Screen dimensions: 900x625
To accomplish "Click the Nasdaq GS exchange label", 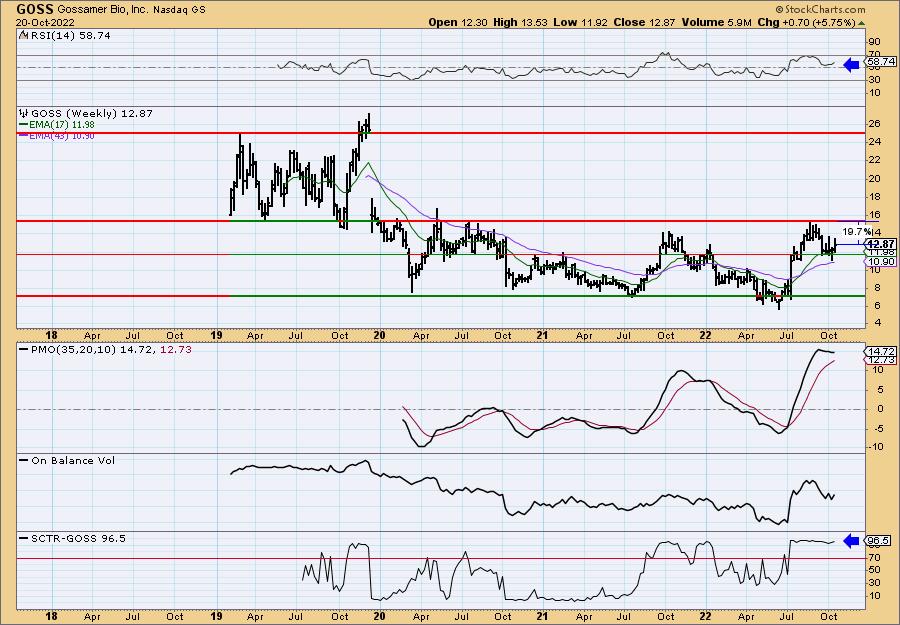I will 179,10.
